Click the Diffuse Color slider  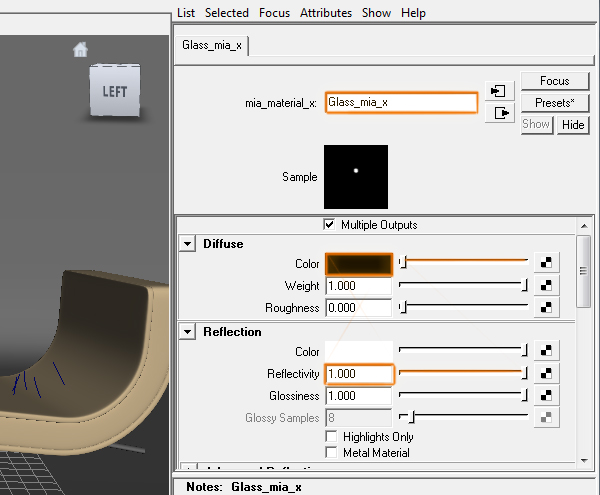click(463, 262)
